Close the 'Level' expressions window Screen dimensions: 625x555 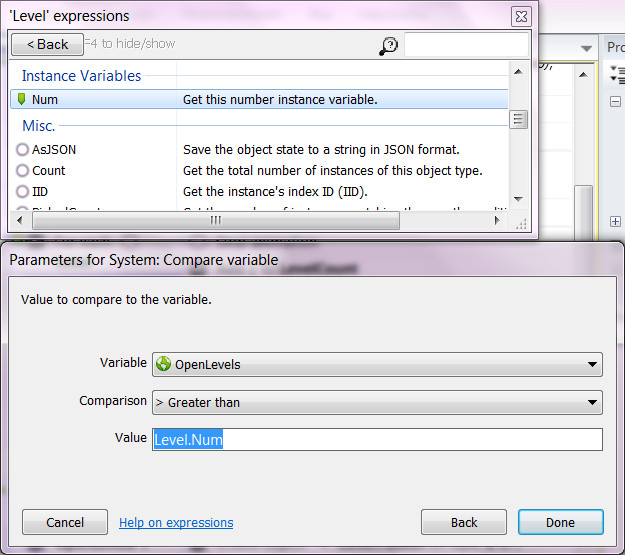click(x=521, y=16)
